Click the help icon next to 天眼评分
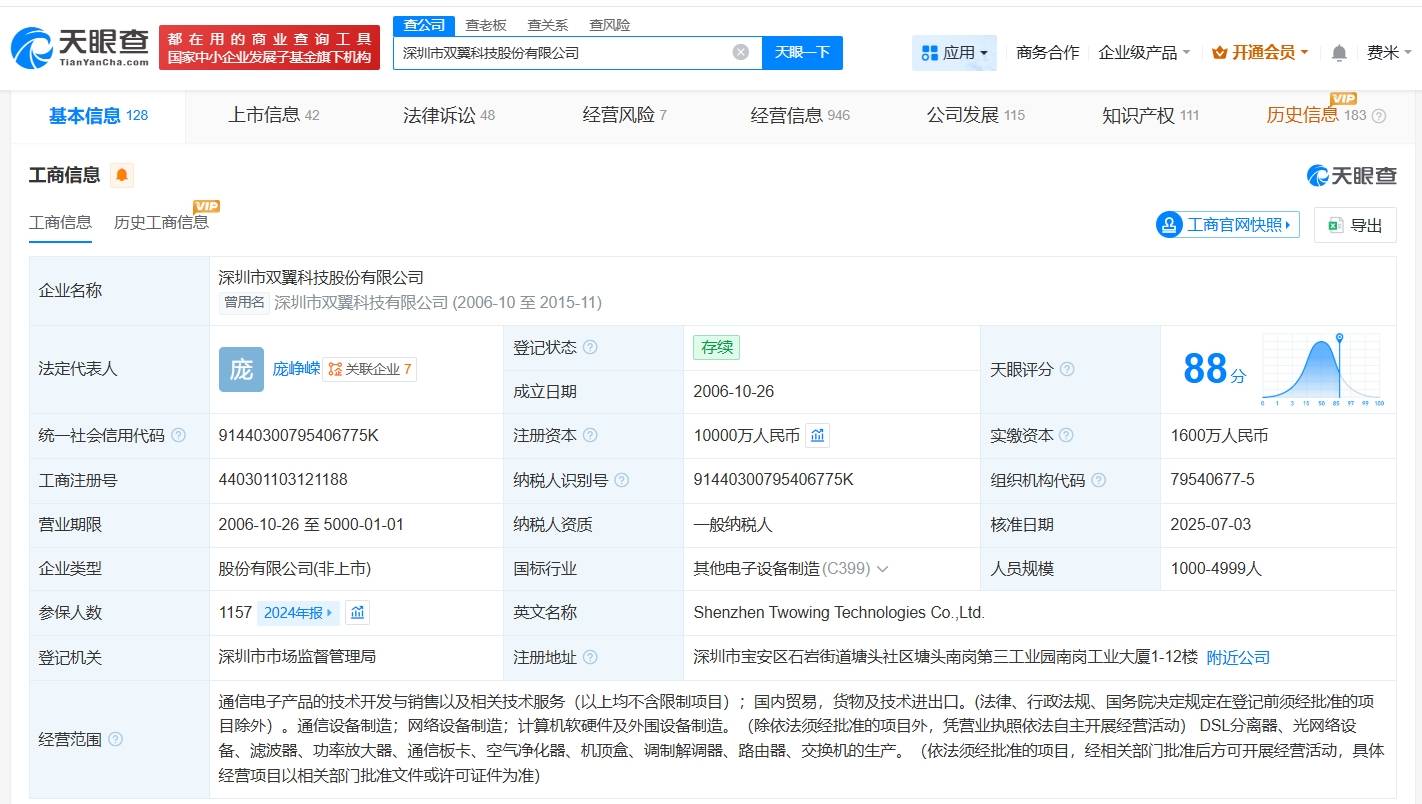1422x804 pixels. tap(1066, 369)
